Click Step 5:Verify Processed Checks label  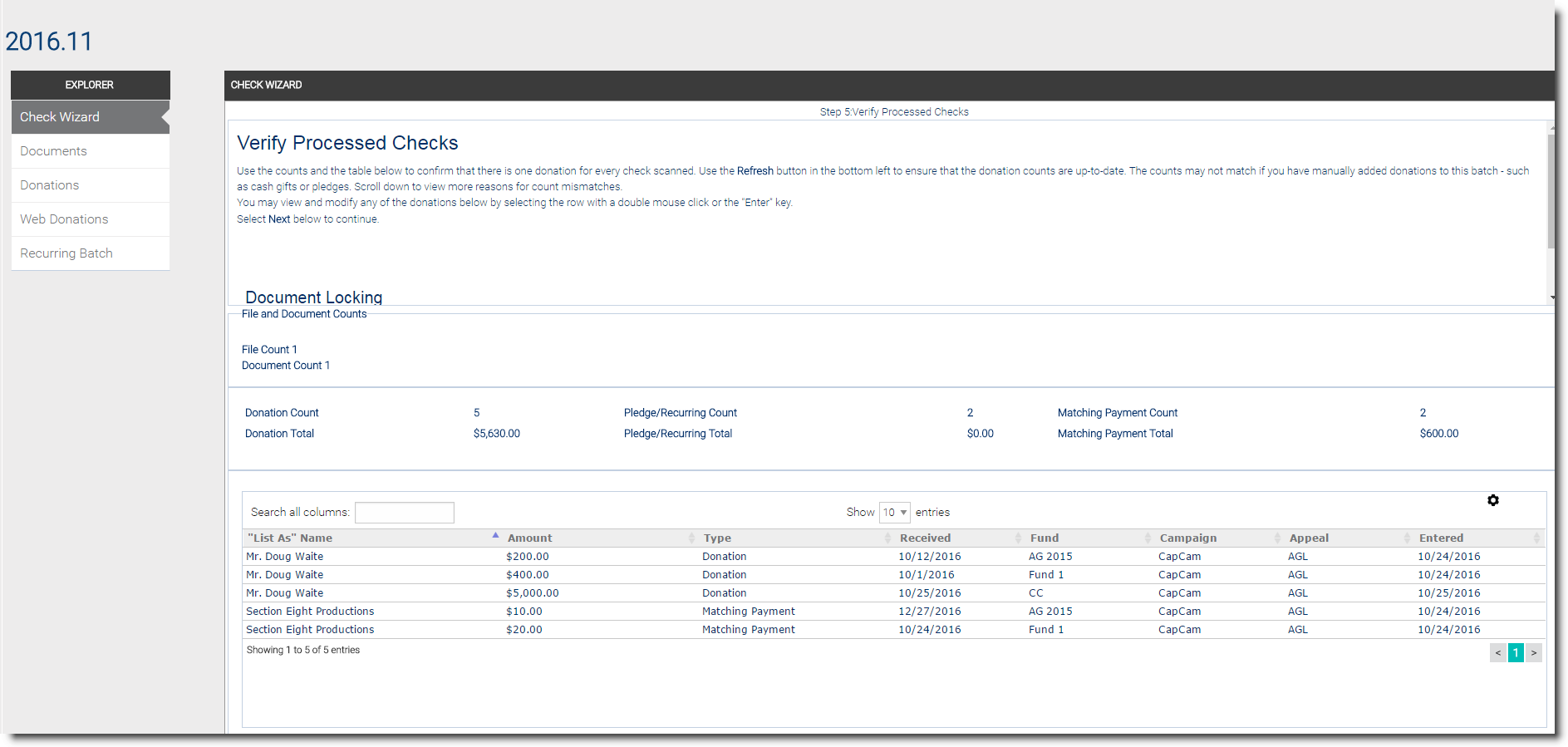pos(894,112)
